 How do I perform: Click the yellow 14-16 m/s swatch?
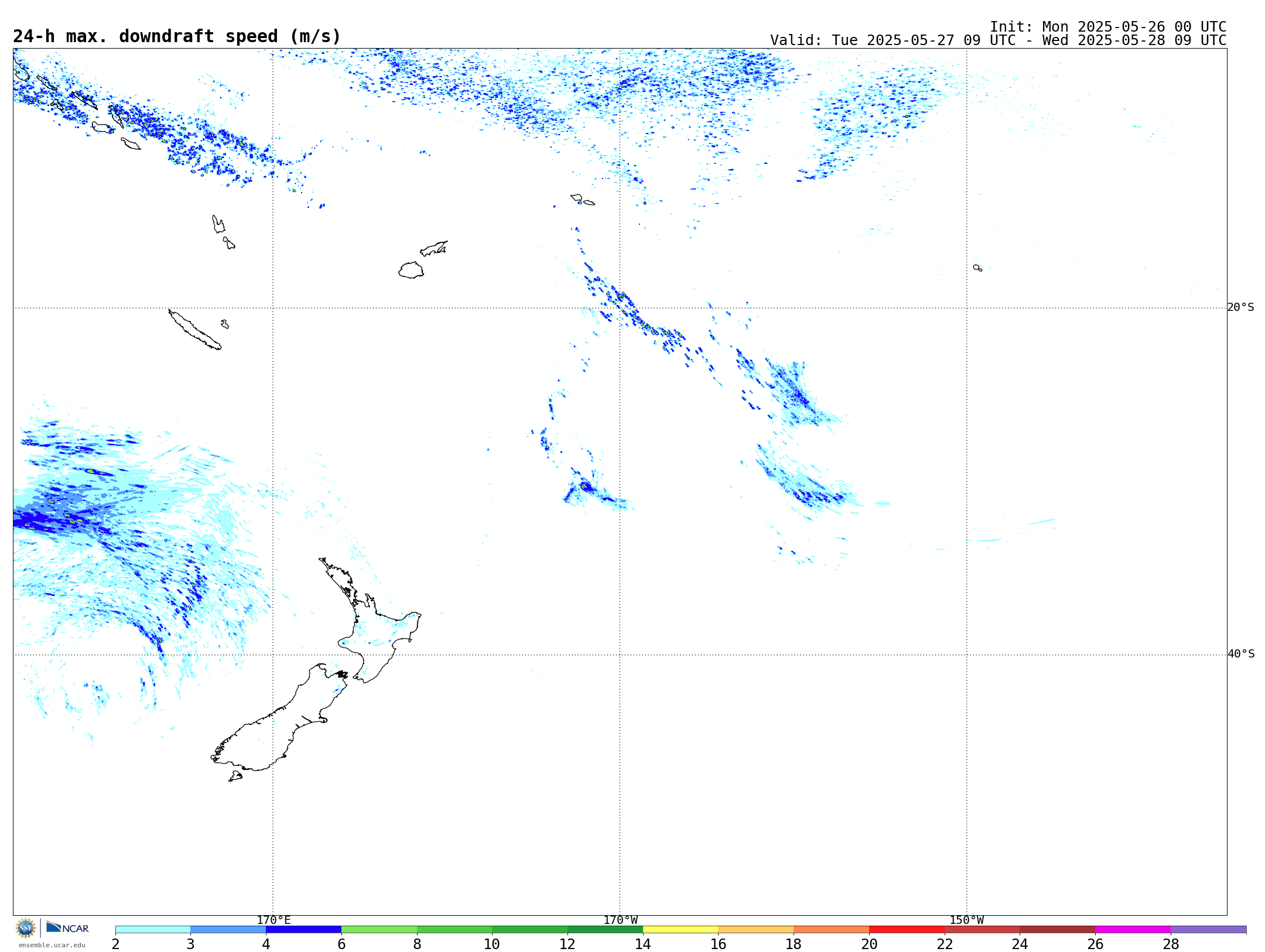681,930
